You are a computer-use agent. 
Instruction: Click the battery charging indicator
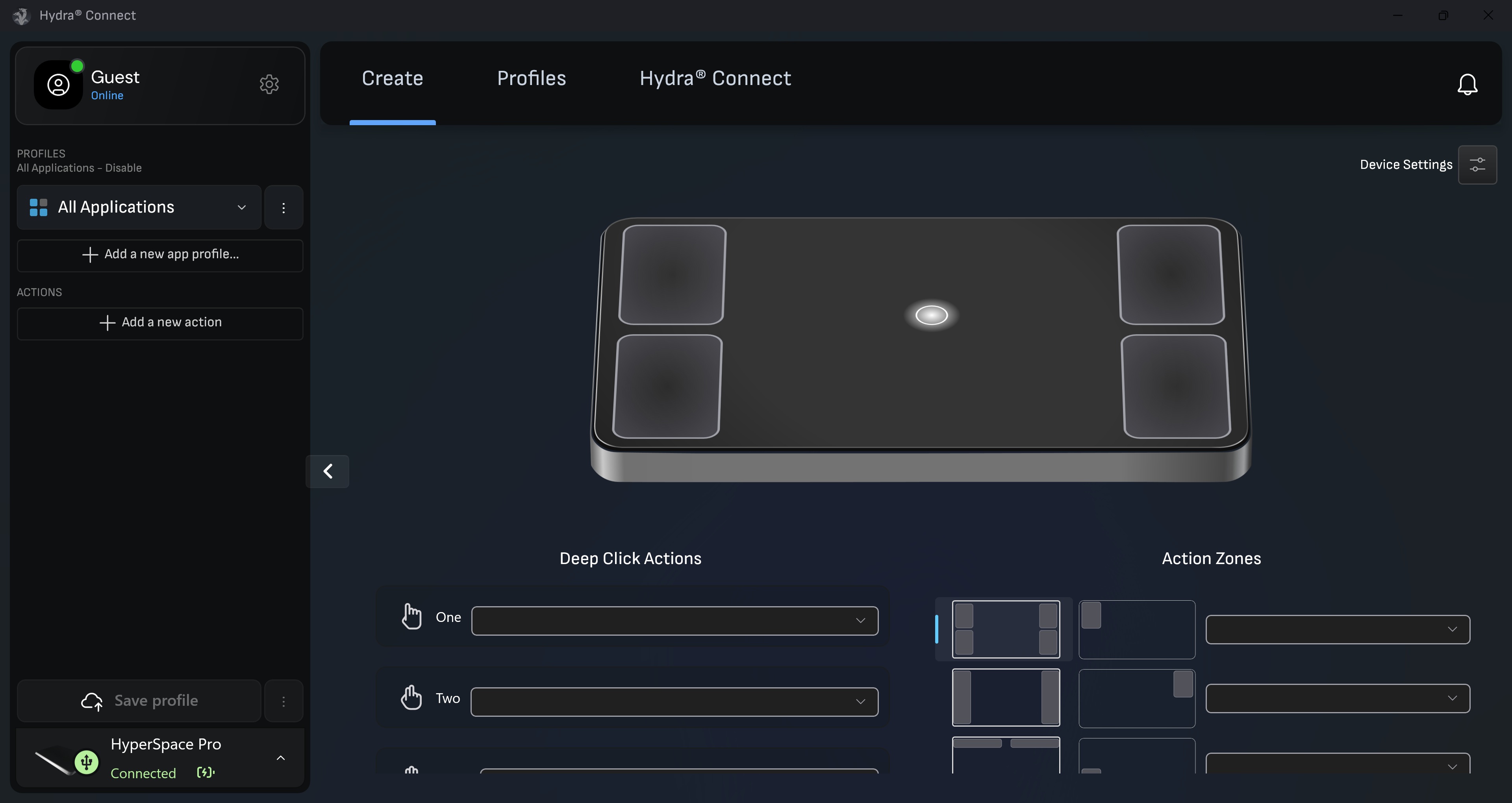pos(204,772)
